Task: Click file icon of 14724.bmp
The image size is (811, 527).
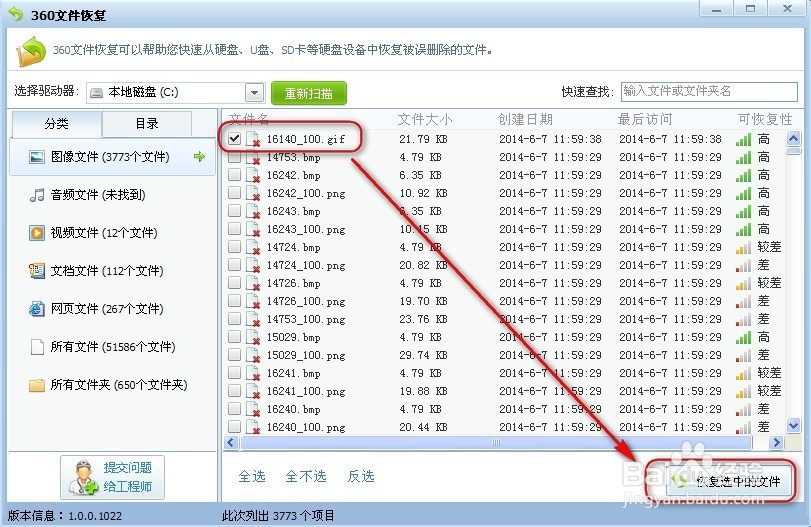Action: pyautogui.click(x=253, y=248)
